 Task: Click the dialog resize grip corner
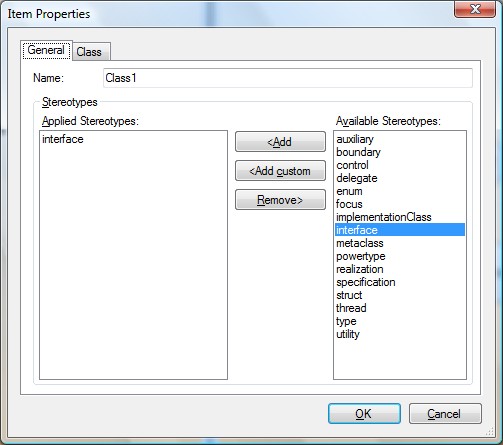point(490,432)
